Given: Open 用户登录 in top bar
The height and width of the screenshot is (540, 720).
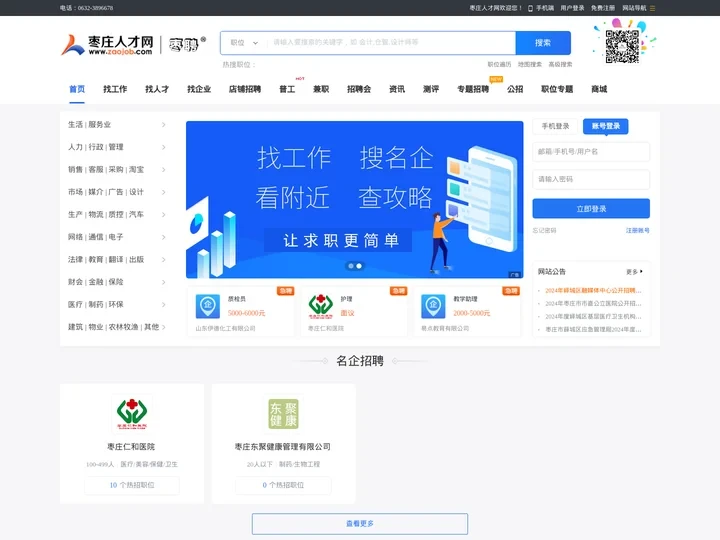Looking at the screenshot, I should (572, 8).
